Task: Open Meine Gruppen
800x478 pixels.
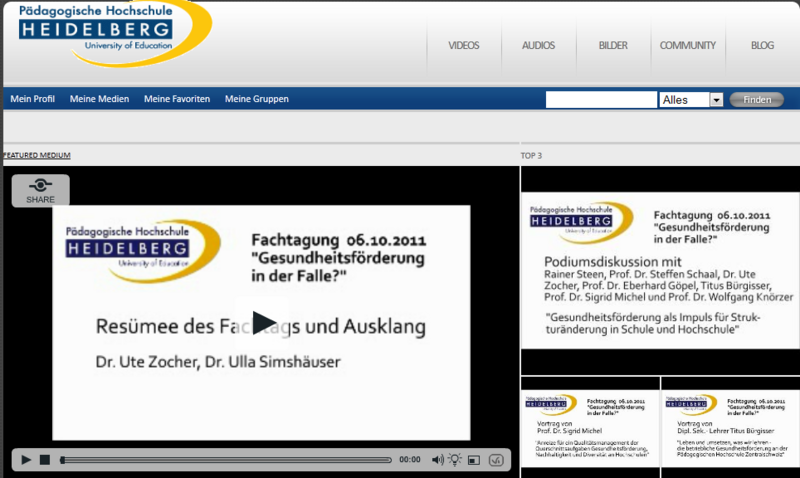Action: (x=257, y=99)
